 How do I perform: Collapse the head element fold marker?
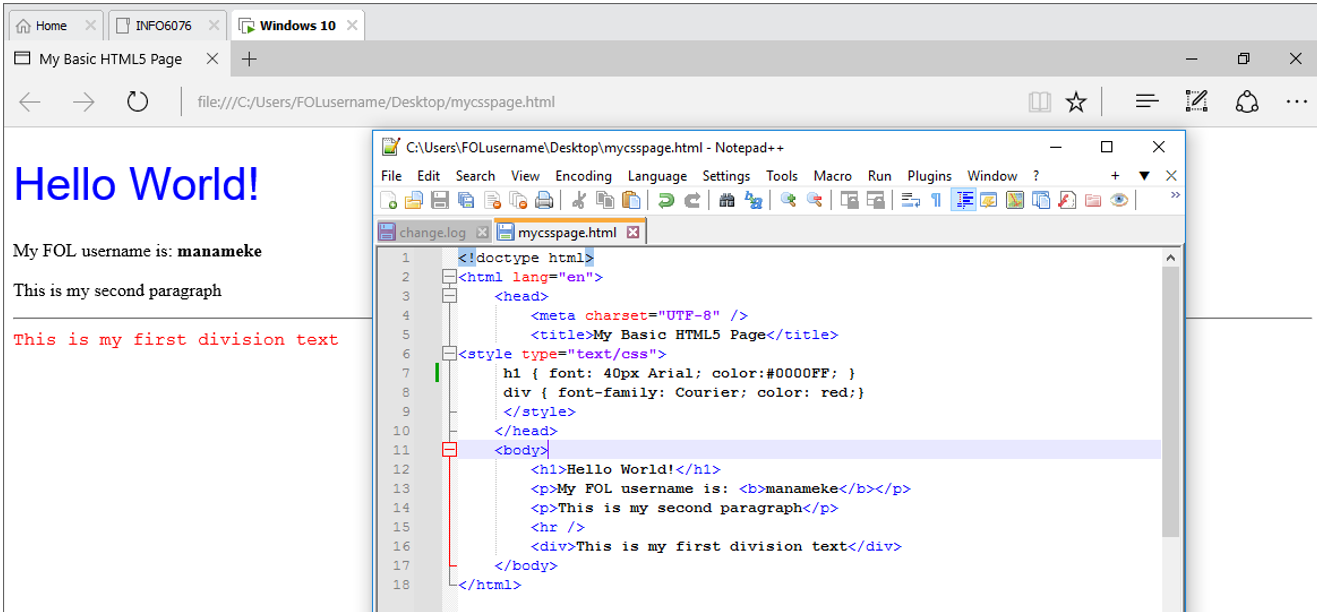tap(448, 296)
